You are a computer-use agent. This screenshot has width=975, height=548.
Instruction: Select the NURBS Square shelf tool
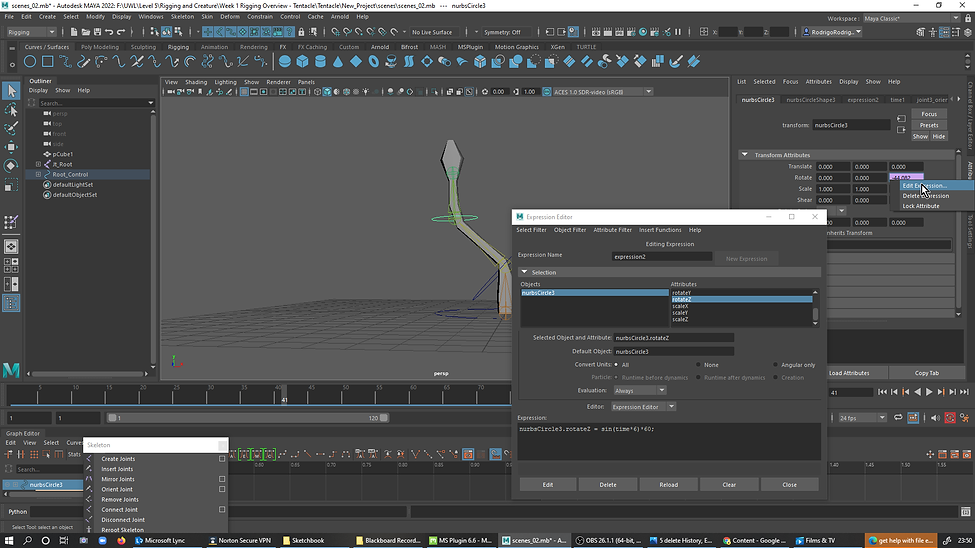tap(47, 62)
